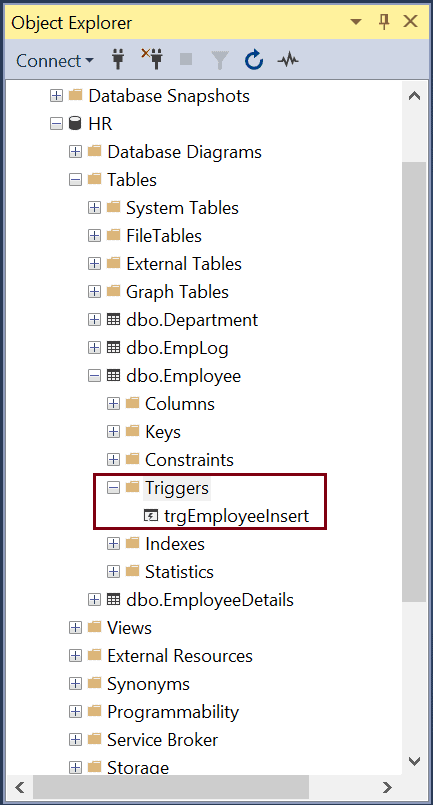The width and height of the screenshot is (440, 805).
Task: Select the External Resources label
Action: coord(180,656)
